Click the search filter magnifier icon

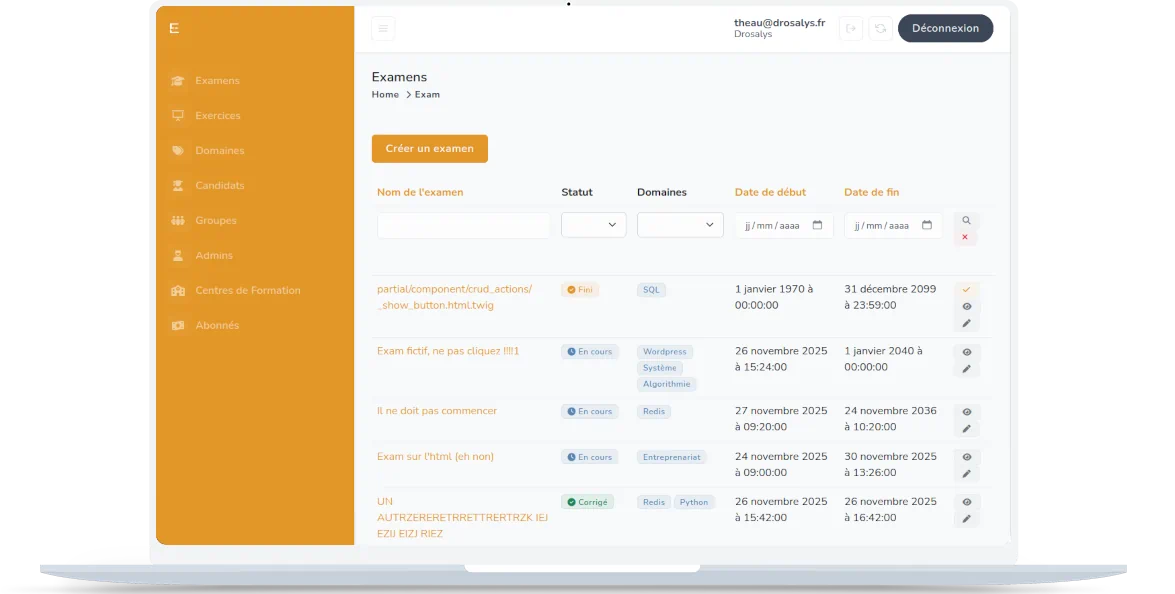coord(966,220)
